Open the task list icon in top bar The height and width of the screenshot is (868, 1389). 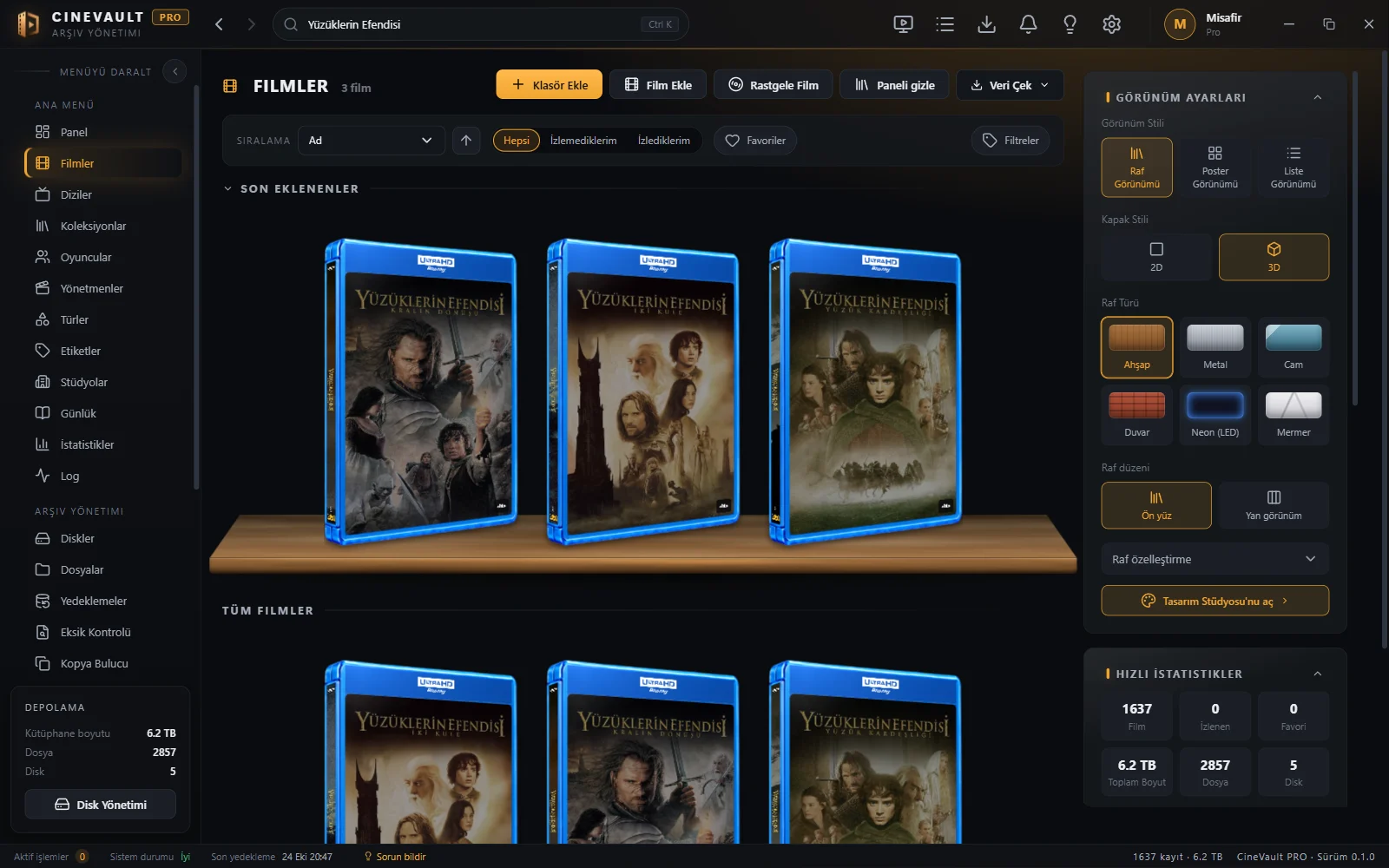945,24
